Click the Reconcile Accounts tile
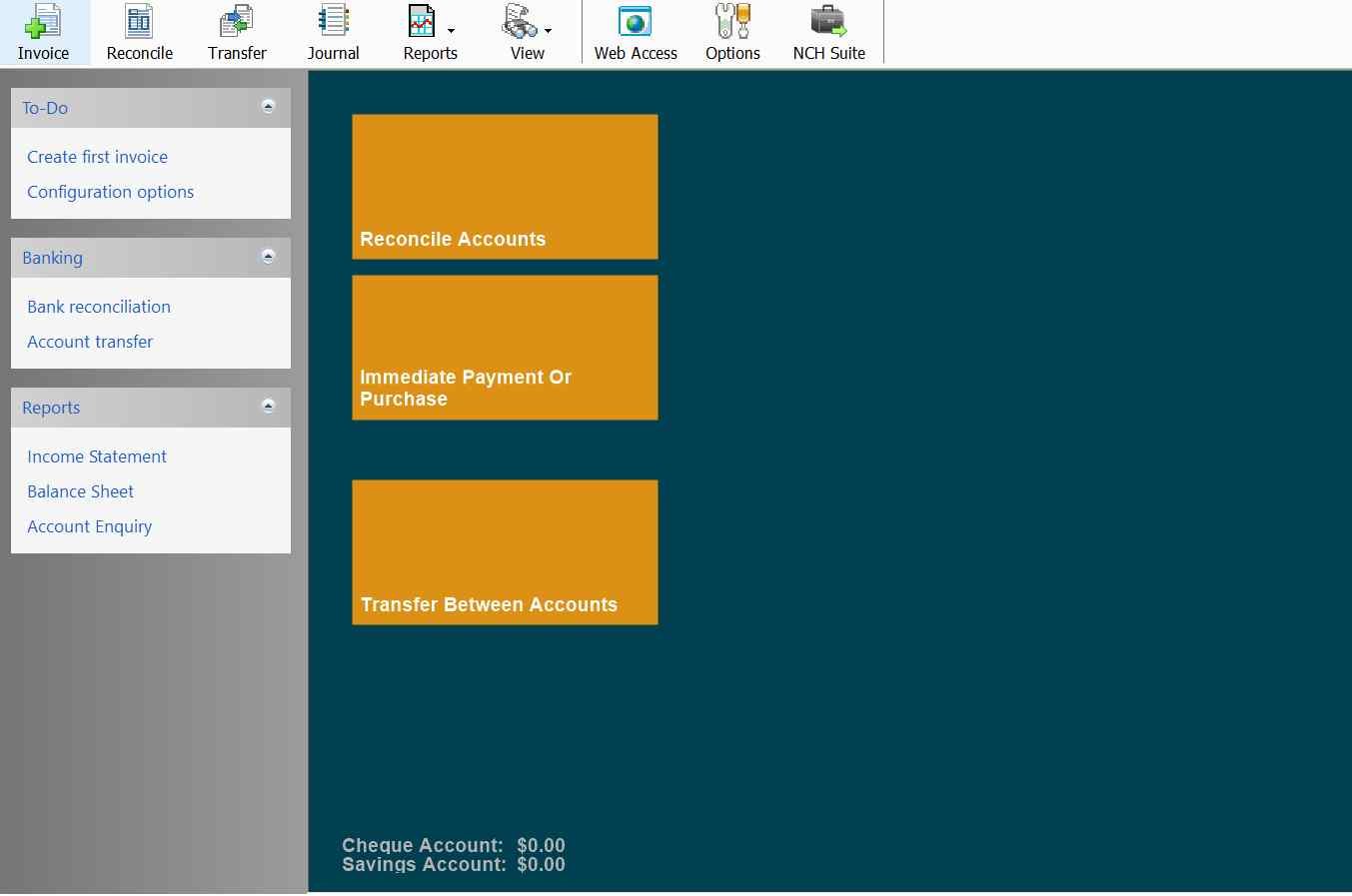The image size is (1352, 896). point(505,187)
